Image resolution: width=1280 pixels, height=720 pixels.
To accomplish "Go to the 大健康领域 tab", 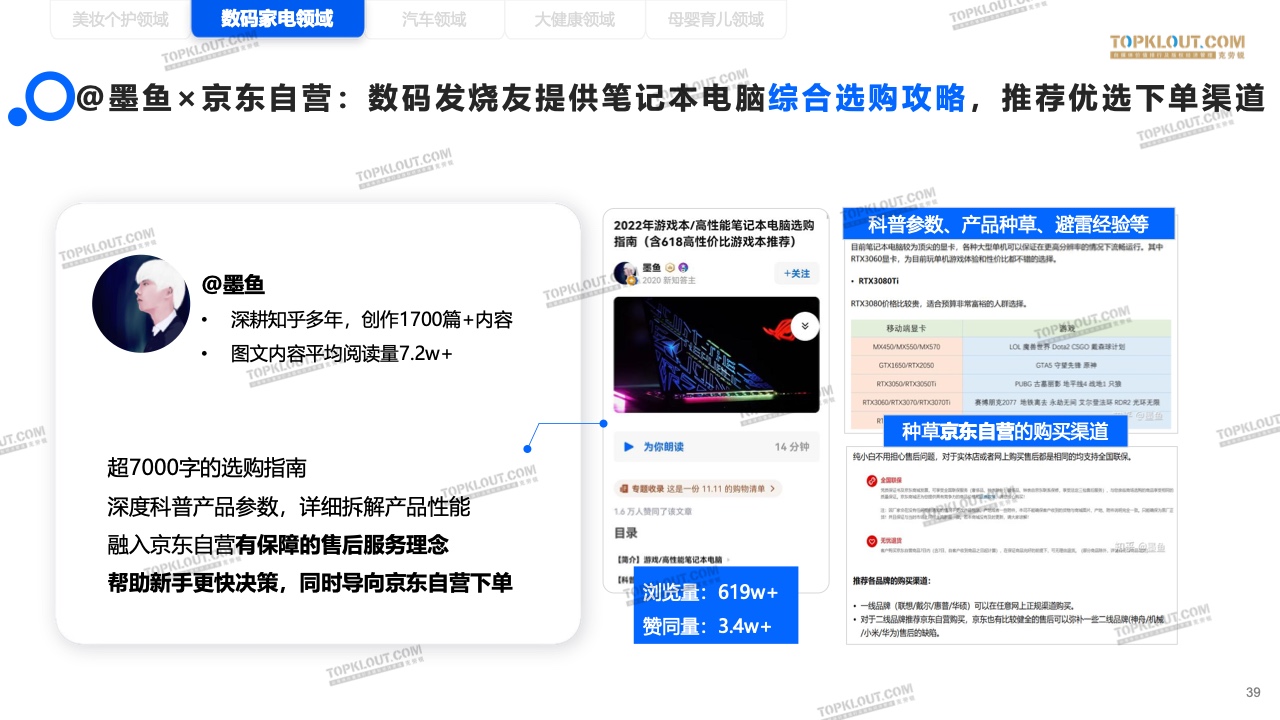I will tap(574, 19).
